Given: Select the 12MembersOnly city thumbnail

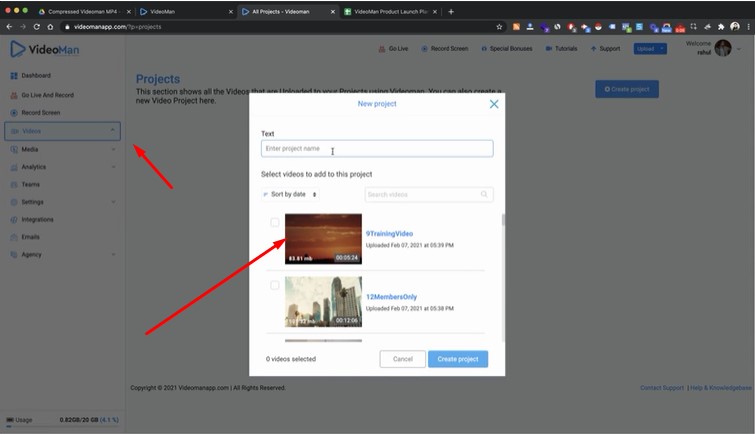Looking at the screenshot, I should pos(323,302).
